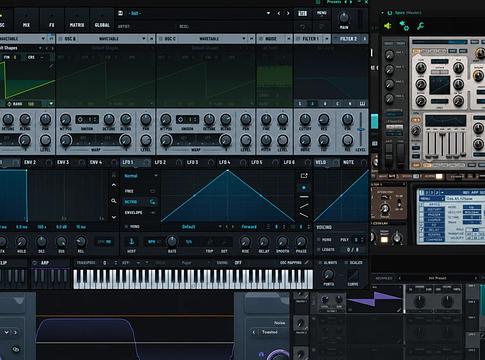Click the LFO RATE knob
The image size is (485, 360).
[x=172, y=241]
